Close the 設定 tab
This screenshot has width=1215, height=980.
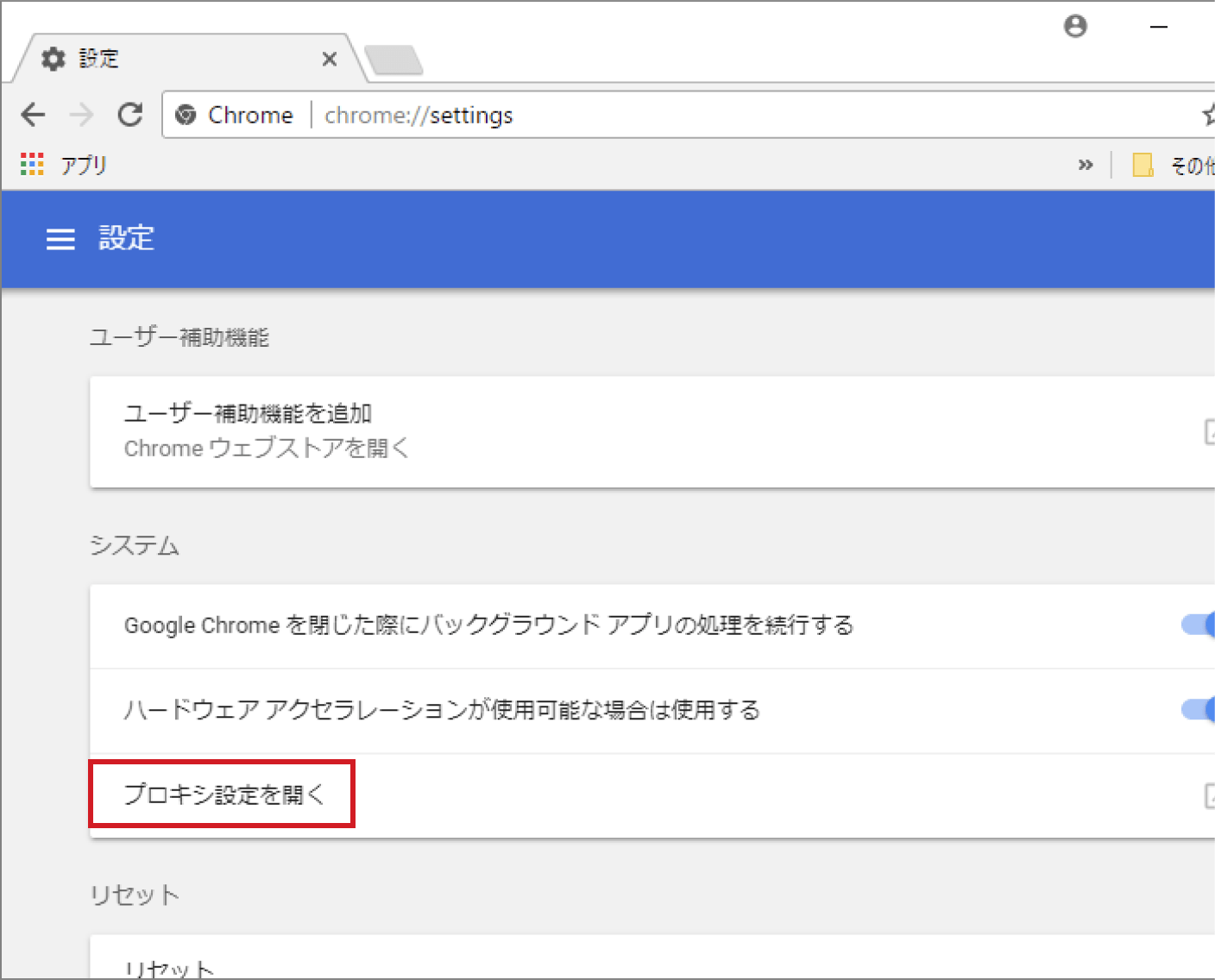pyautogui.click(x=329, y=60)
